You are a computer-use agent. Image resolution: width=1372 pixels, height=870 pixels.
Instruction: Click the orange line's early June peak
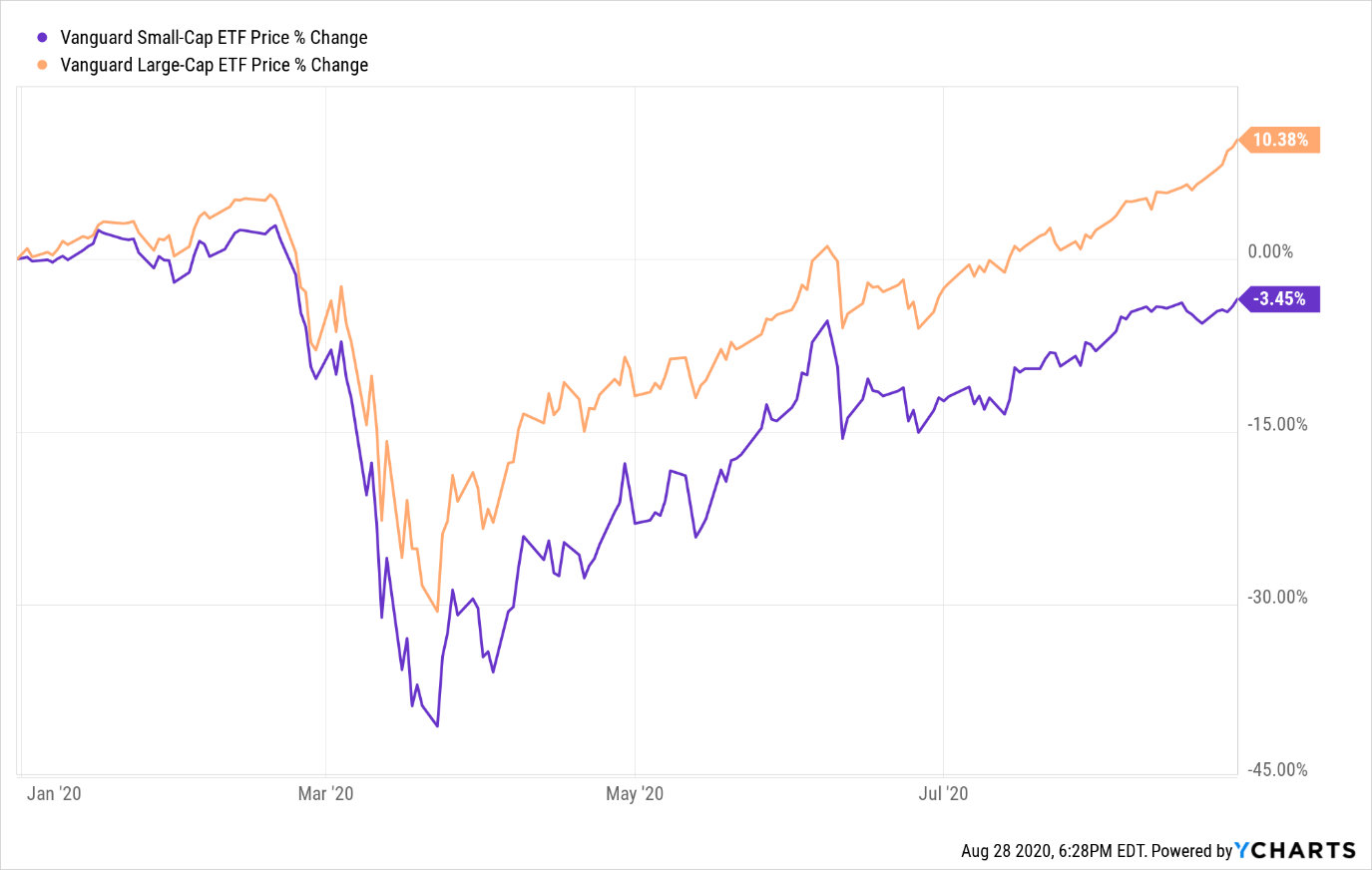[x=827, y=245]
